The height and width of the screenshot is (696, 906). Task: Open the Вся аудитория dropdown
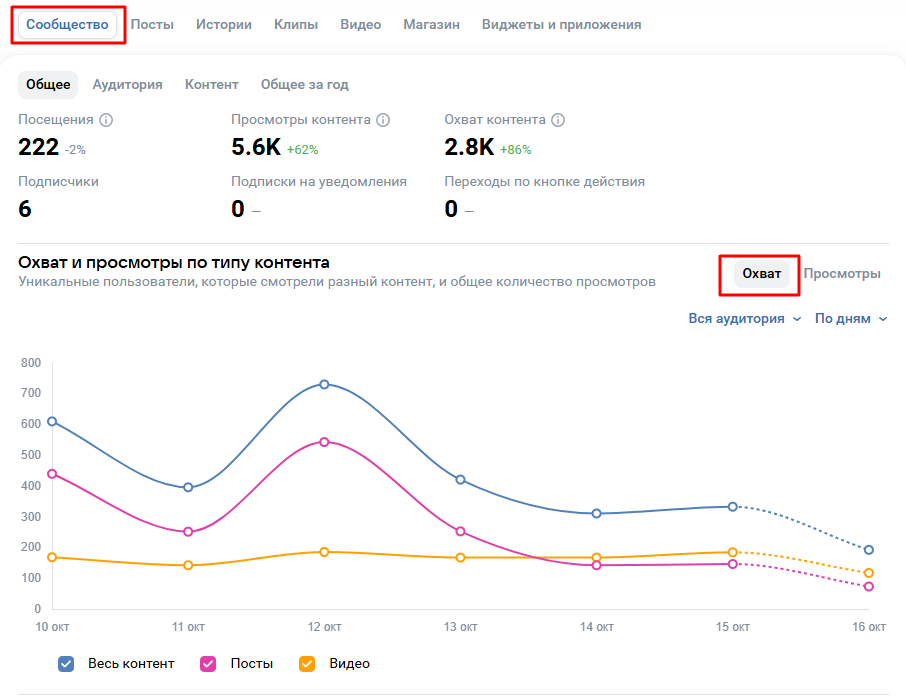click(x=744, y=319)
